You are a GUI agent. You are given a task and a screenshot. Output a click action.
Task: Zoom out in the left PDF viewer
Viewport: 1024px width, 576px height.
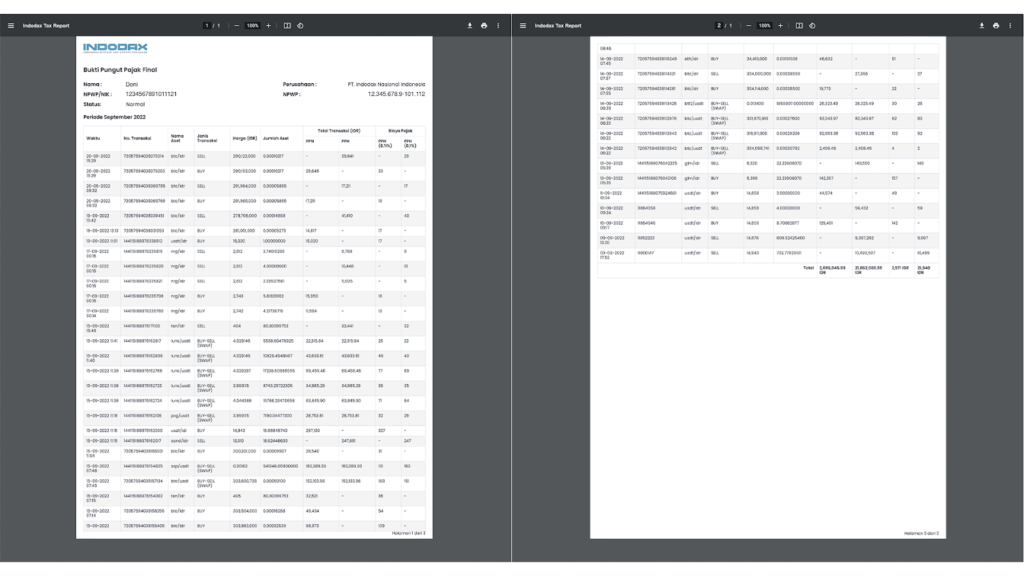[236, 25]
